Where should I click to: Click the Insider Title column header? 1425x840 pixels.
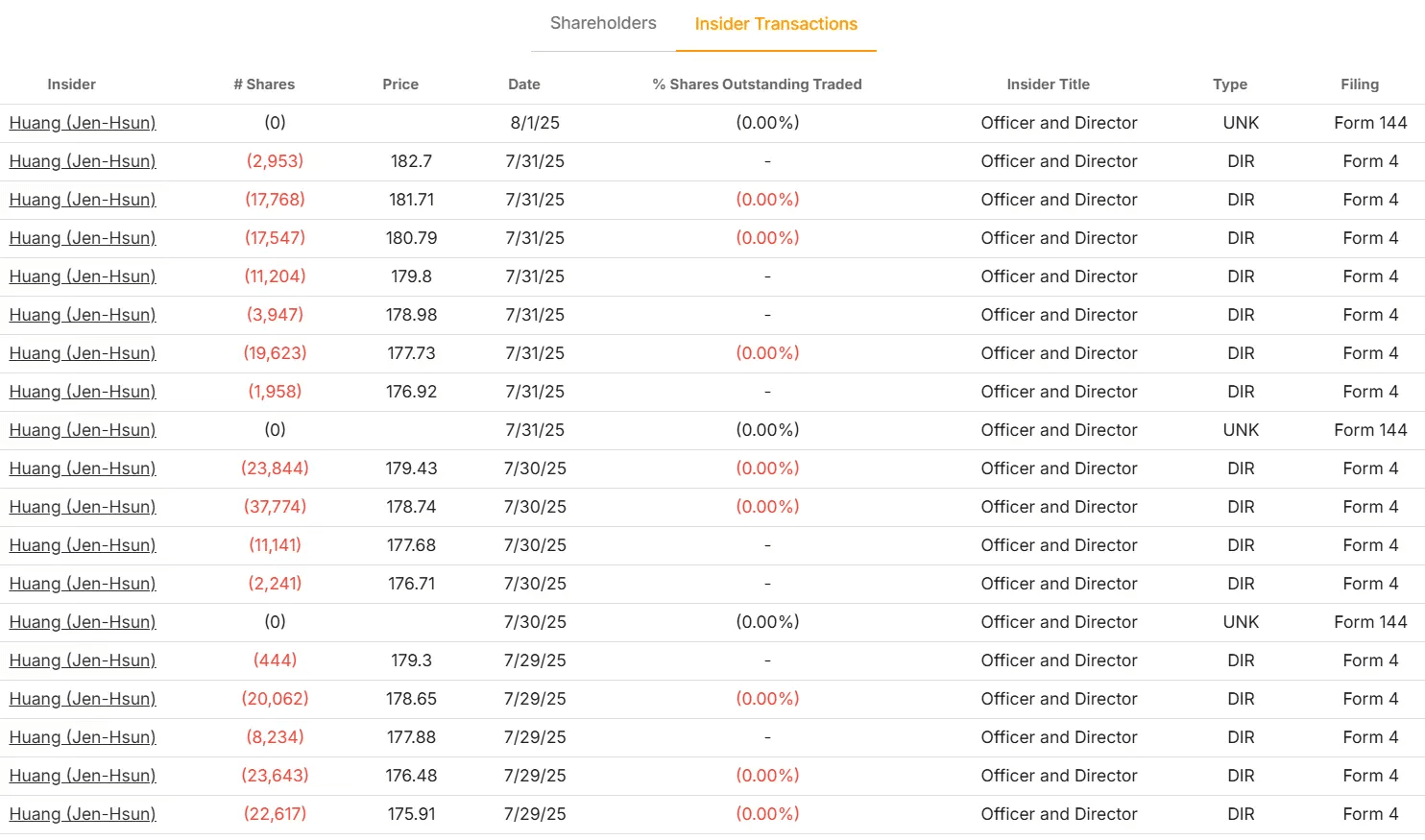tap(1048, 84)
